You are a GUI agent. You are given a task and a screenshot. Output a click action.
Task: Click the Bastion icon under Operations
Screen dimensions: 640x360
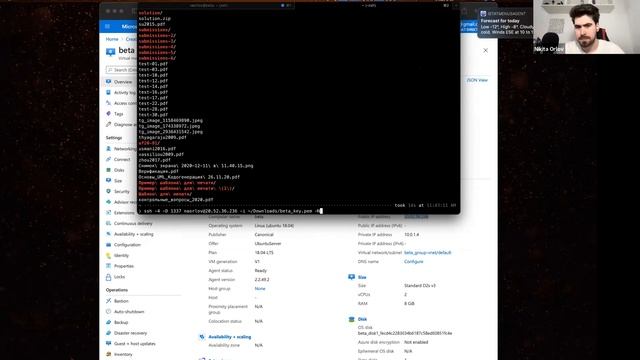pyautogui.click(x=109, y=301)
